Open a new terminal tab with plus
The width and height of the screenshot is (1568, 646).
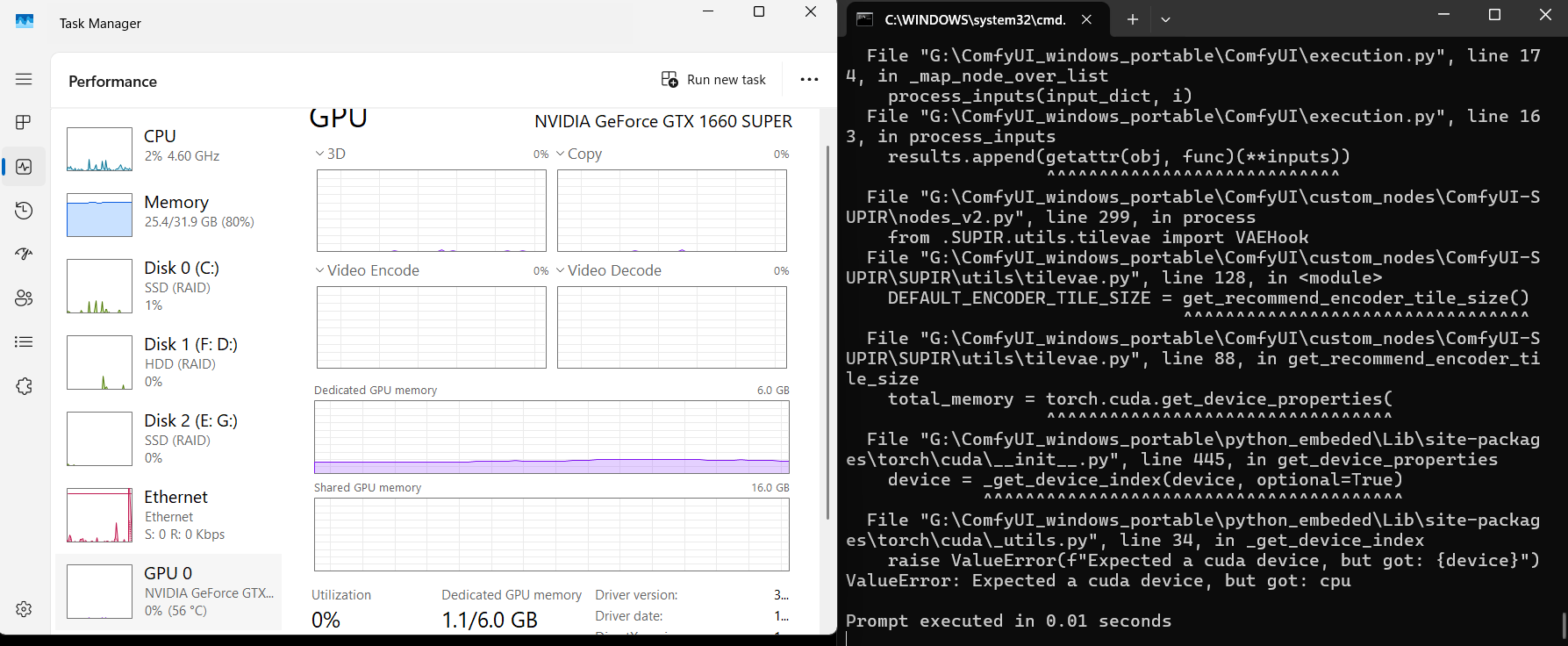(x=1133, y=19)
